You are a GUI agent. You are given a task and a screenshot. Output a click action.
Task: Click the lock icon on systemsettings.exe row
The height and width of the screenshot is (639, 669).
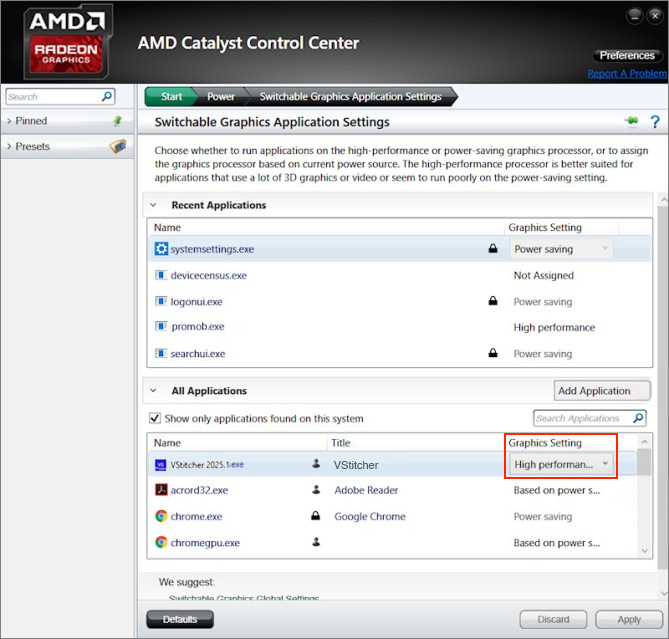pyautogui.click(x=493, y=248)
